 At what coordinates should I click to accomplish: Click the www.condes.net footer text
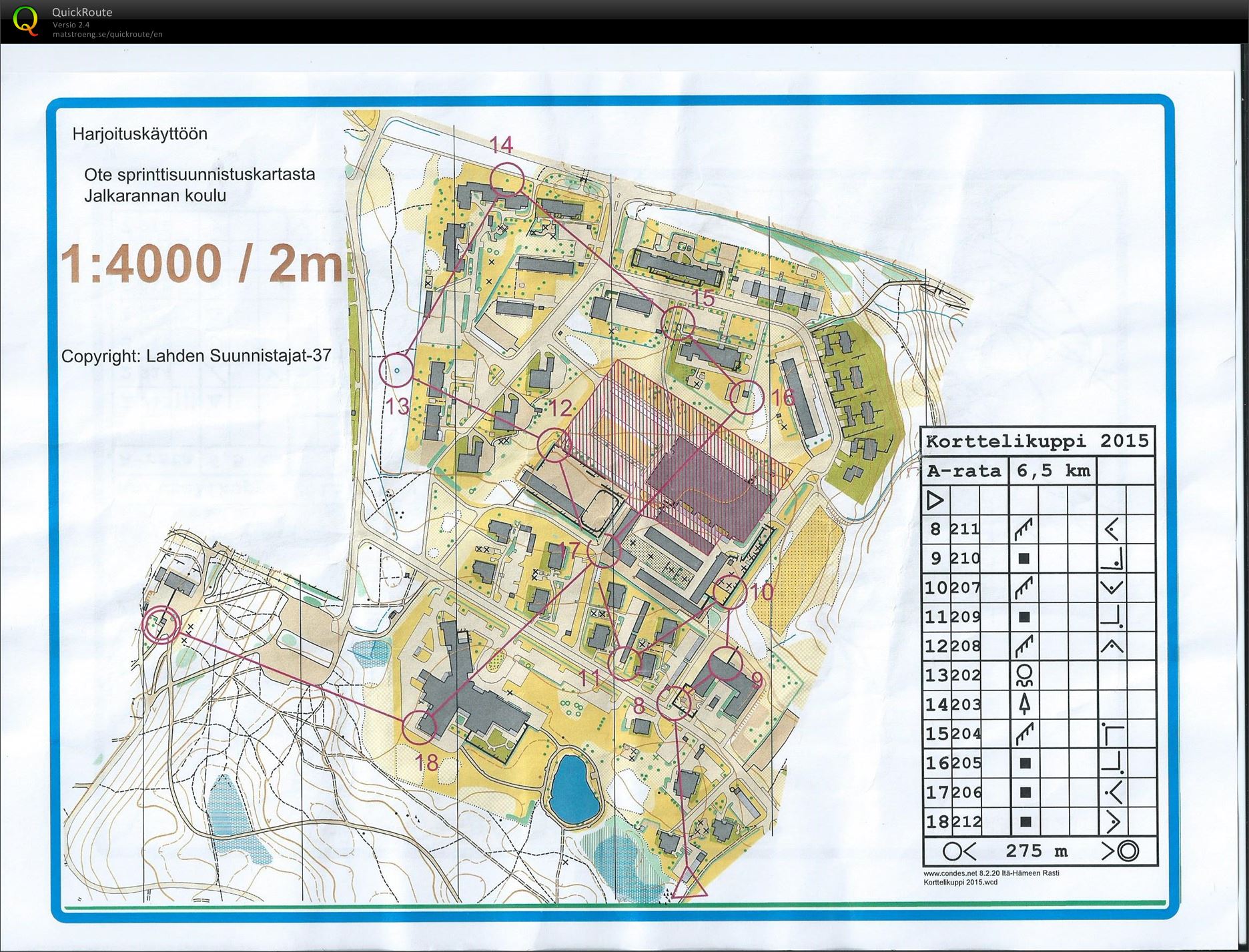[x=991, y=873]
